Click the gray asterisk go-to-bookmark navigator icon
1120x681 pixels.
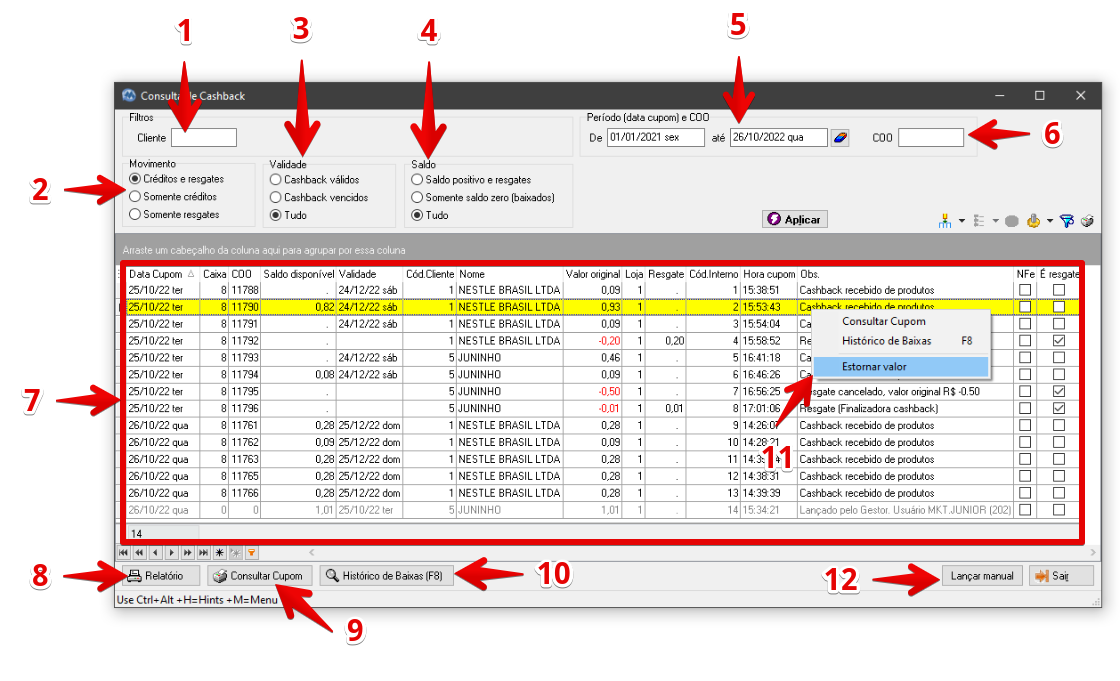235,552
